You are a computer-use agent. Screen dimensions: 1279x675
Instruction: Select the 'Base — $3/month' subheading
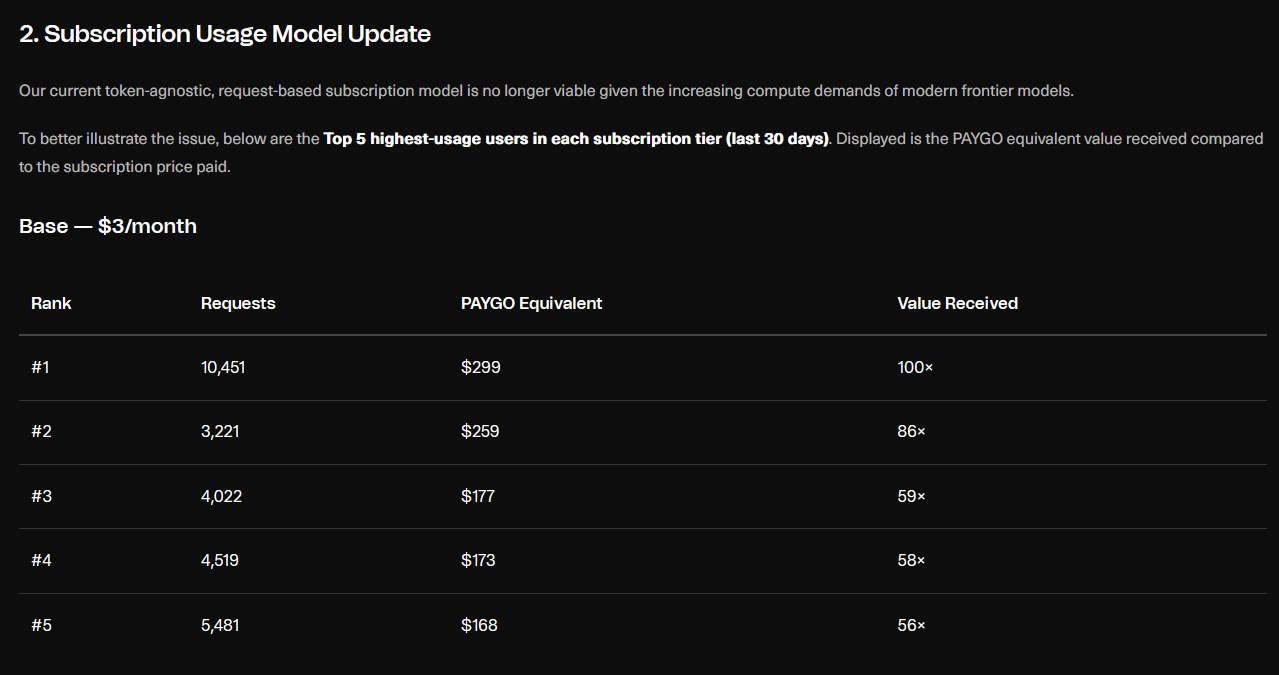[108, 226]
